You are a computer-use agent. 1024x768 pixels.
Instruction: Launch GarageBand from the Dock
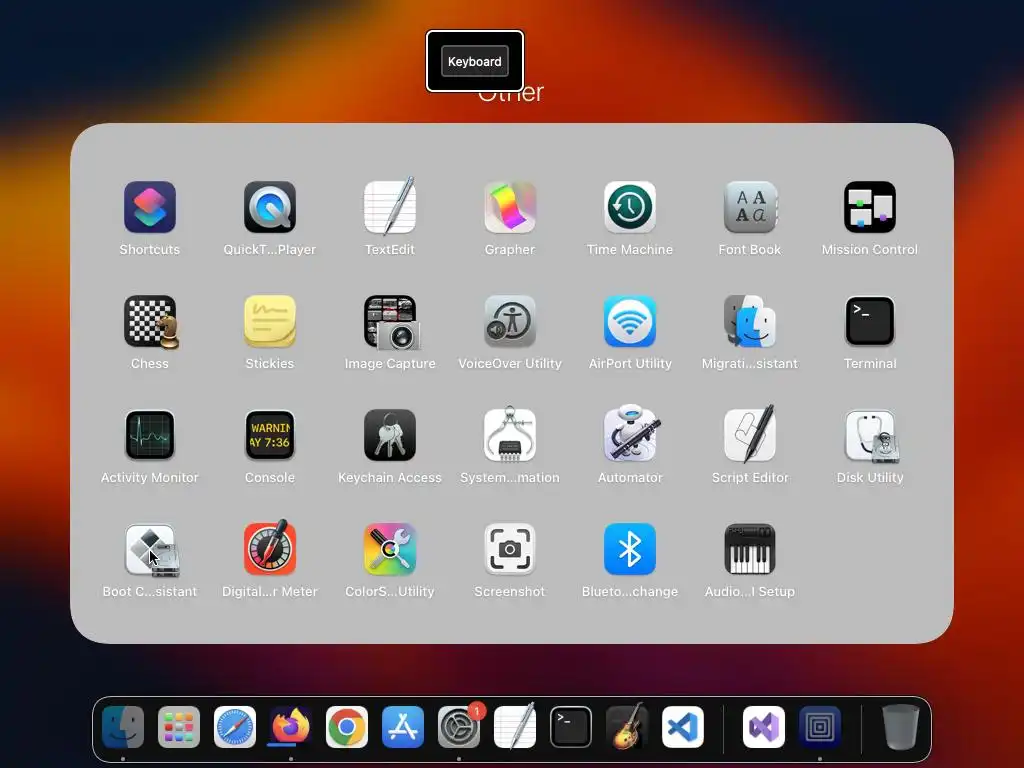(627, 726)
